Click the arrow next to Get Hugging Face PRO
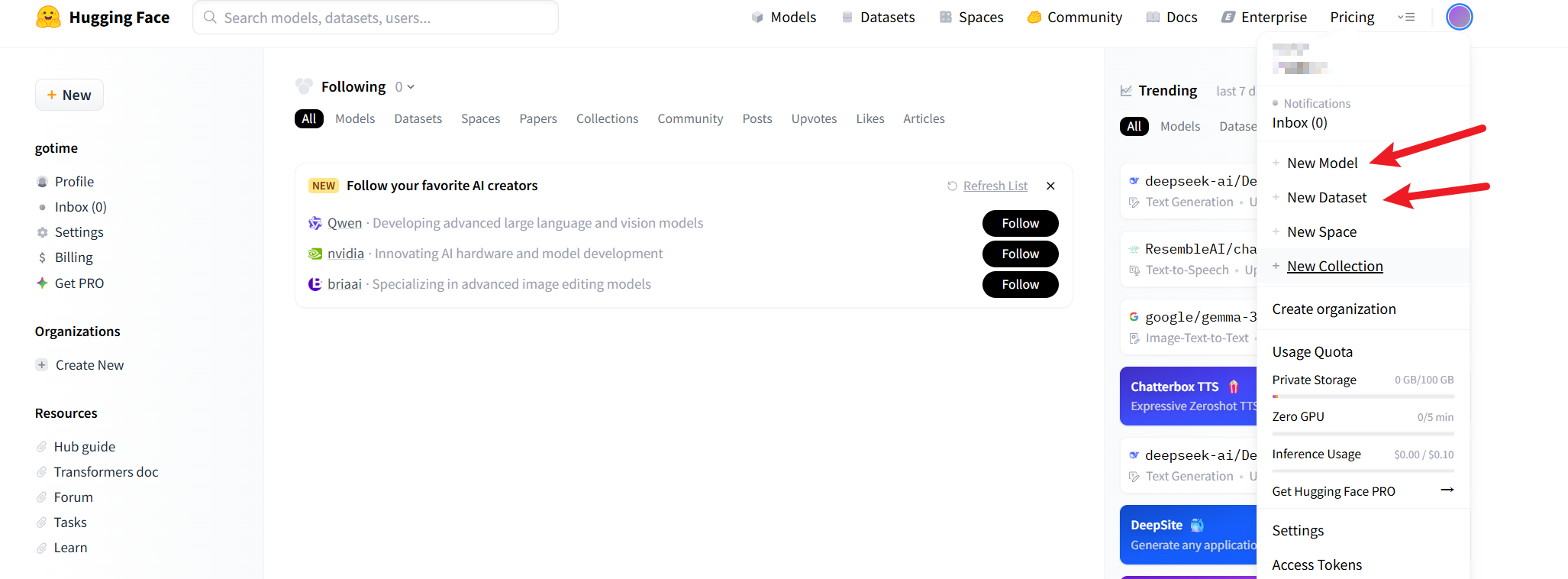This screenshot has height=579, width=1568. tap(1447, 490)
